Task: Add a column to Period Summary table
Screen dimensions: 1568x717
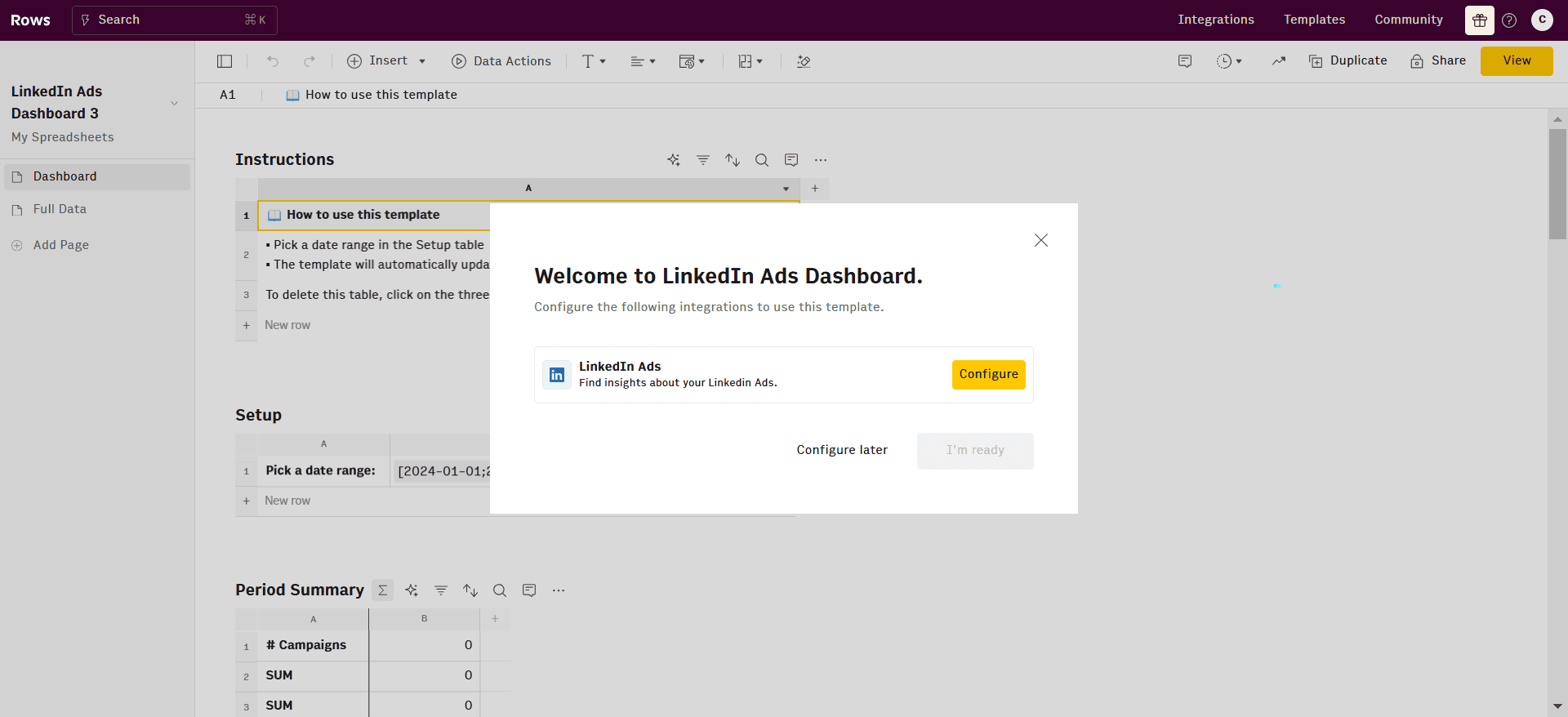Action: (495, 619)
